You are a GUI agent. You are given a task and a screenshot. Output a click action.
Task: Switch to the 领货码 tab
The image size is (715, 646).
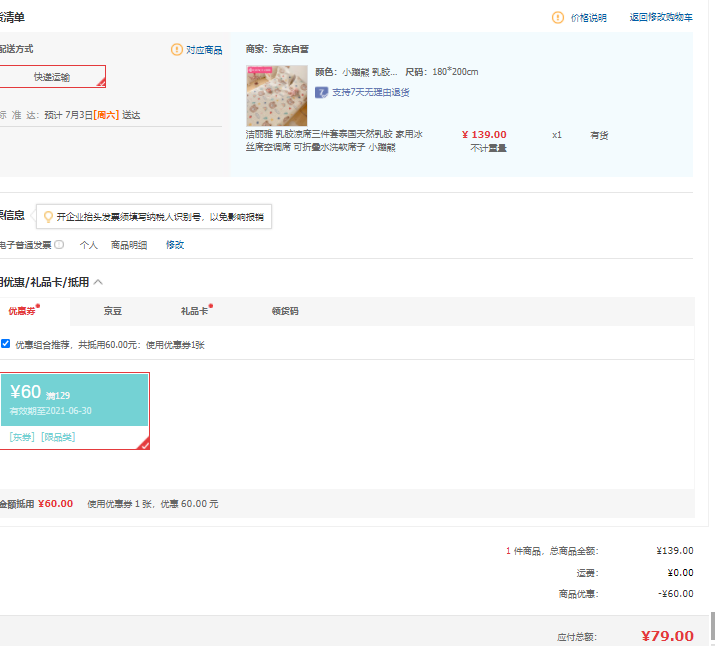click(285, 311)
